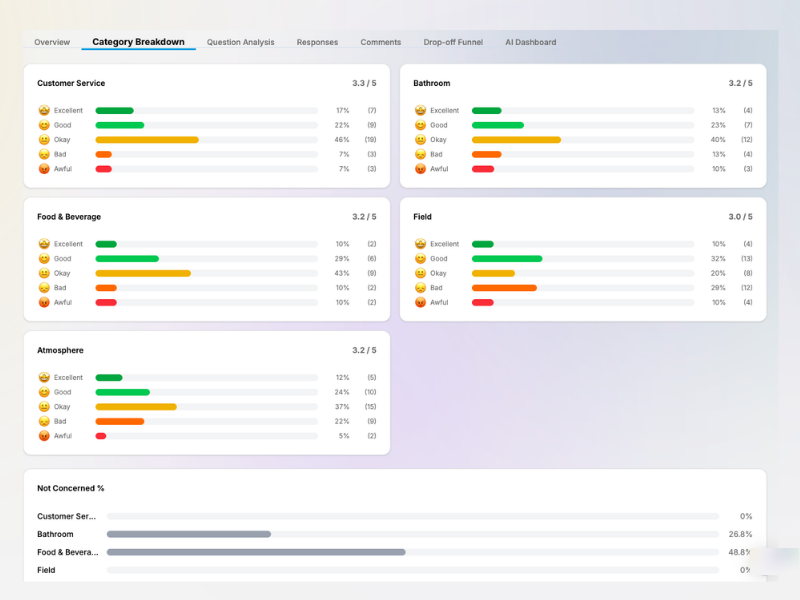Click the 32% value in Field card
Image resolution: width=800 pixels, height=600 pixels.
click(x=718, y=259)
